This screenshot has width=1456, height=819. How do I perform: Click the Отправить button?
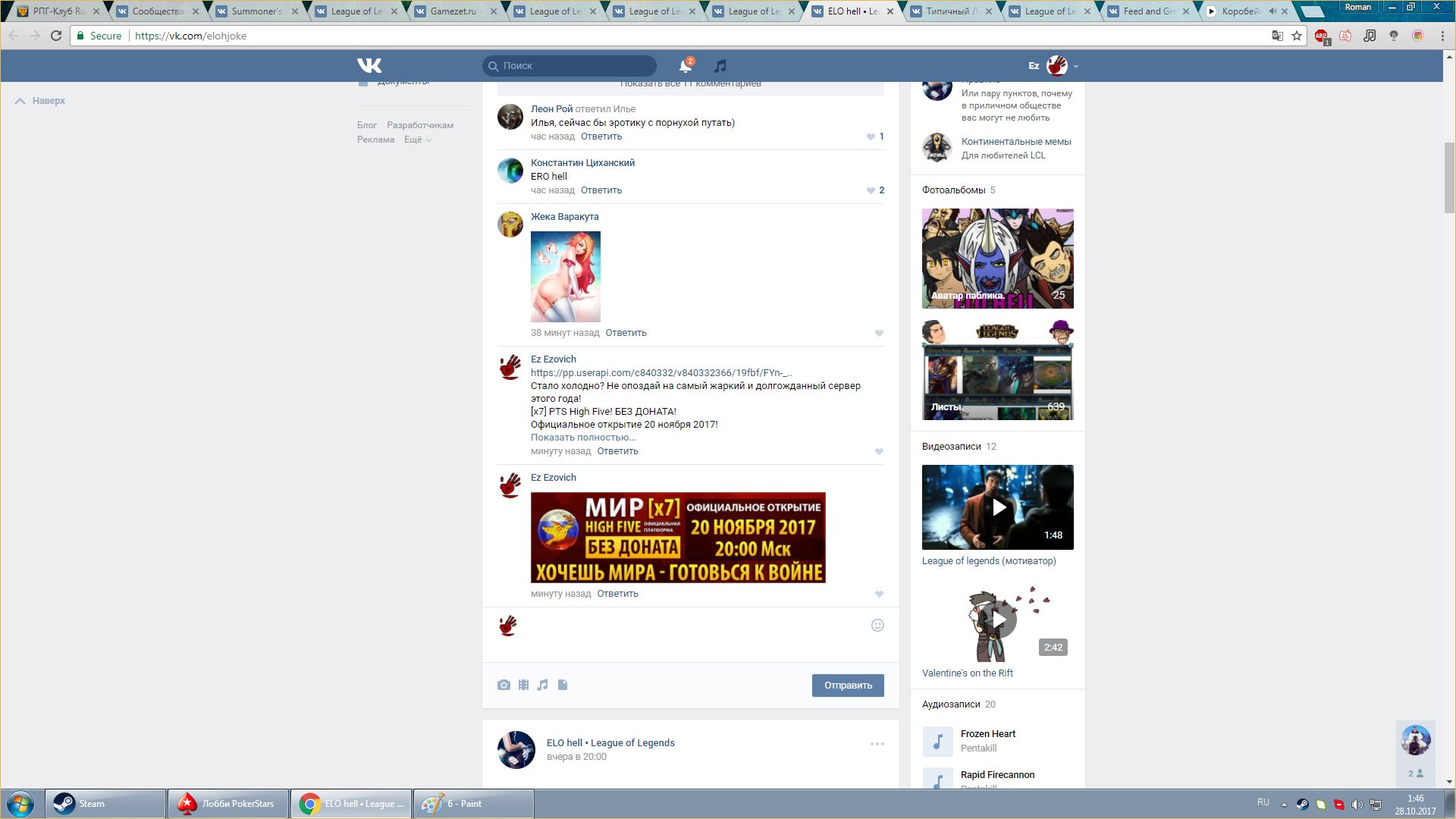coord(848,686)
